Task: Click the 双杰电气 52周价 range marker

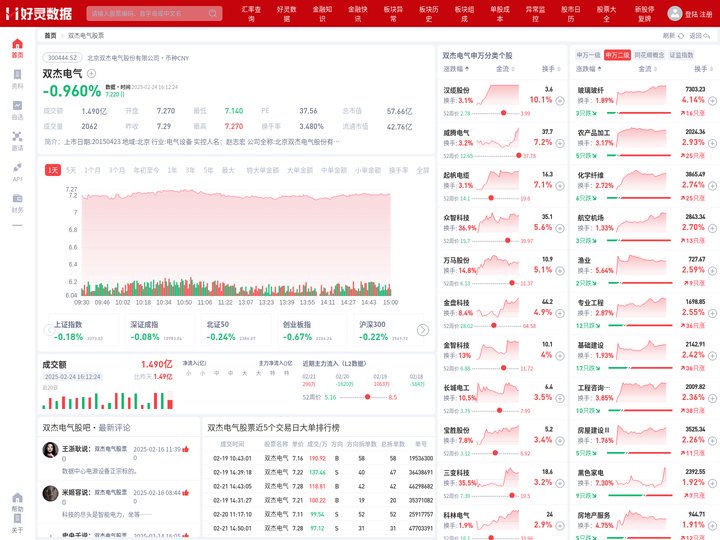Action: (367, 397)
